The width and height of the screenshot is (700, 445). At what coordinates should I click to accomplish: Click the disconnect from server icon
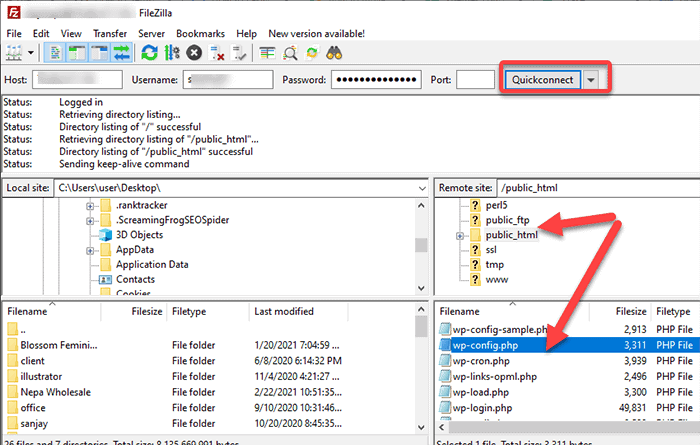[215, 52]
